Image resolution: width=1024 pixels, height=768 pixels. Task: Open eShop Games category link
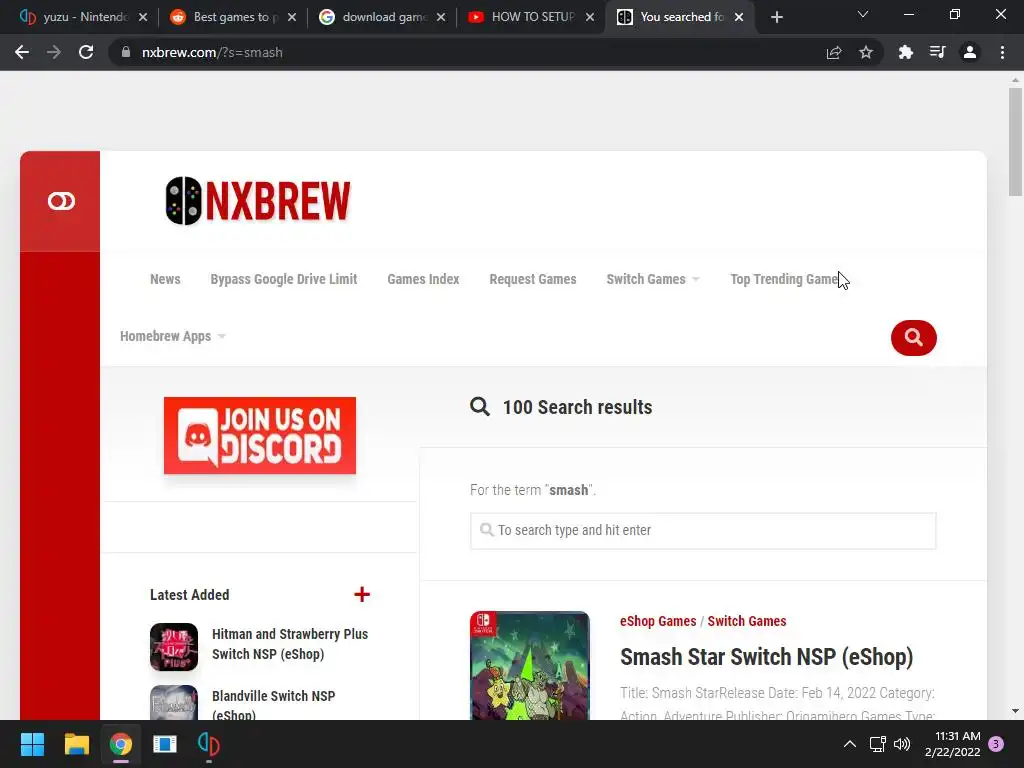tap(658, 621)
